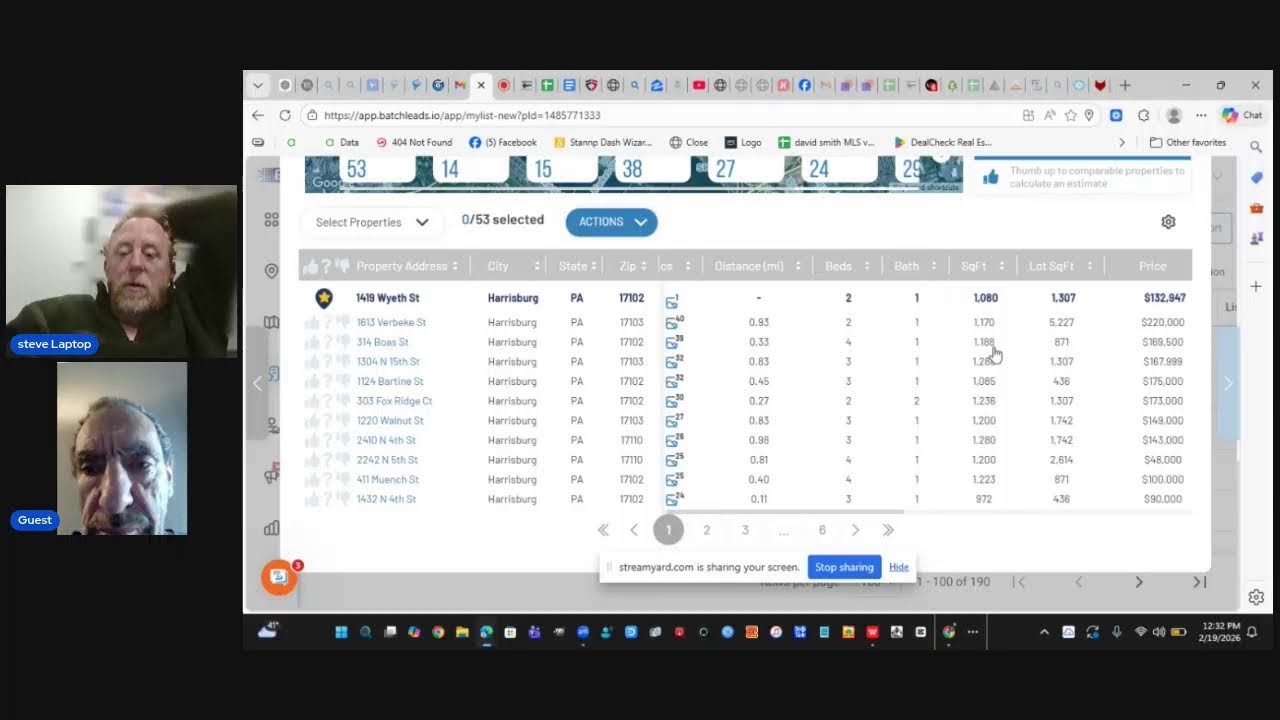Thumbs up header filter icon

[x=311, y=266]
